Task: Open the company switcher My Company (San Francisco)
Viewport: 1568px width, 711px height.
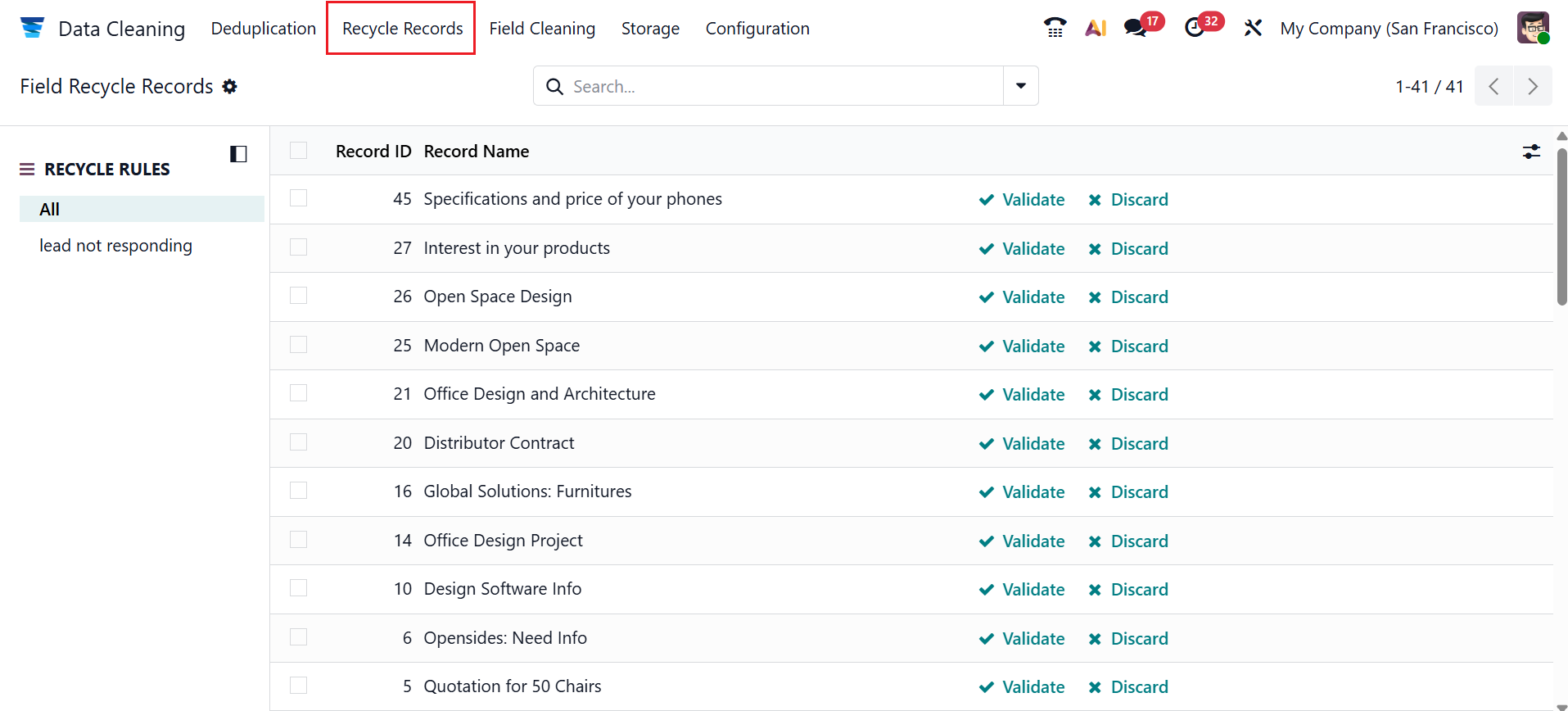Action: (1389, 29)
